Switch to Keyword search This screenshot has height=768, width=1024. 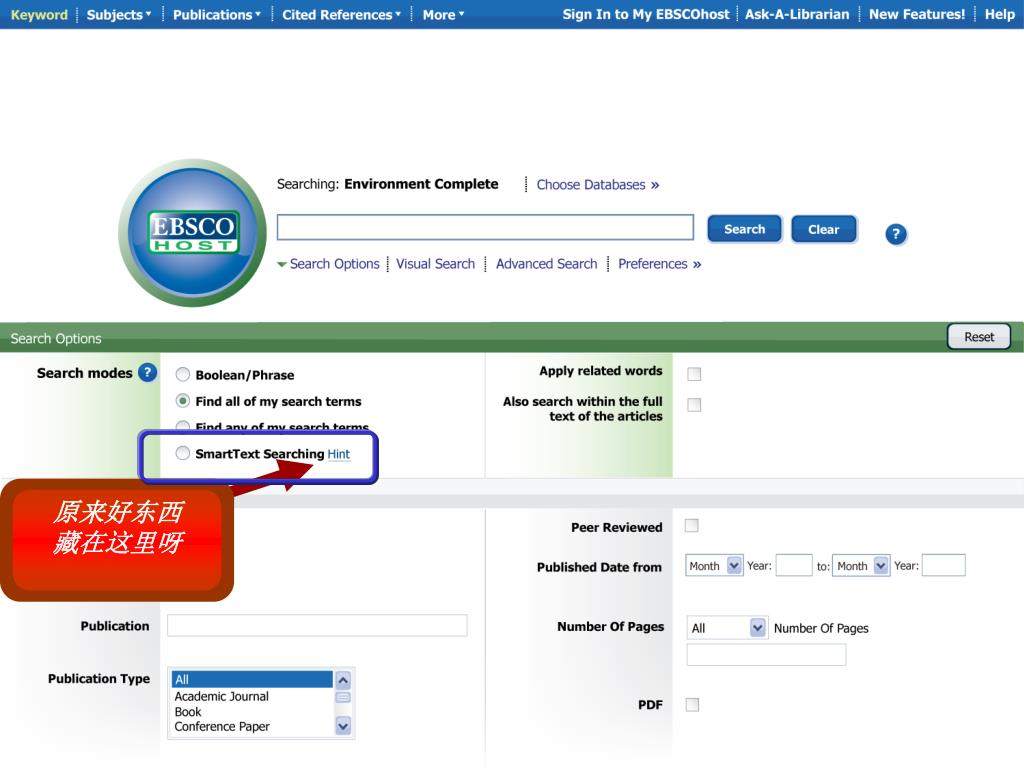(39, 14)
